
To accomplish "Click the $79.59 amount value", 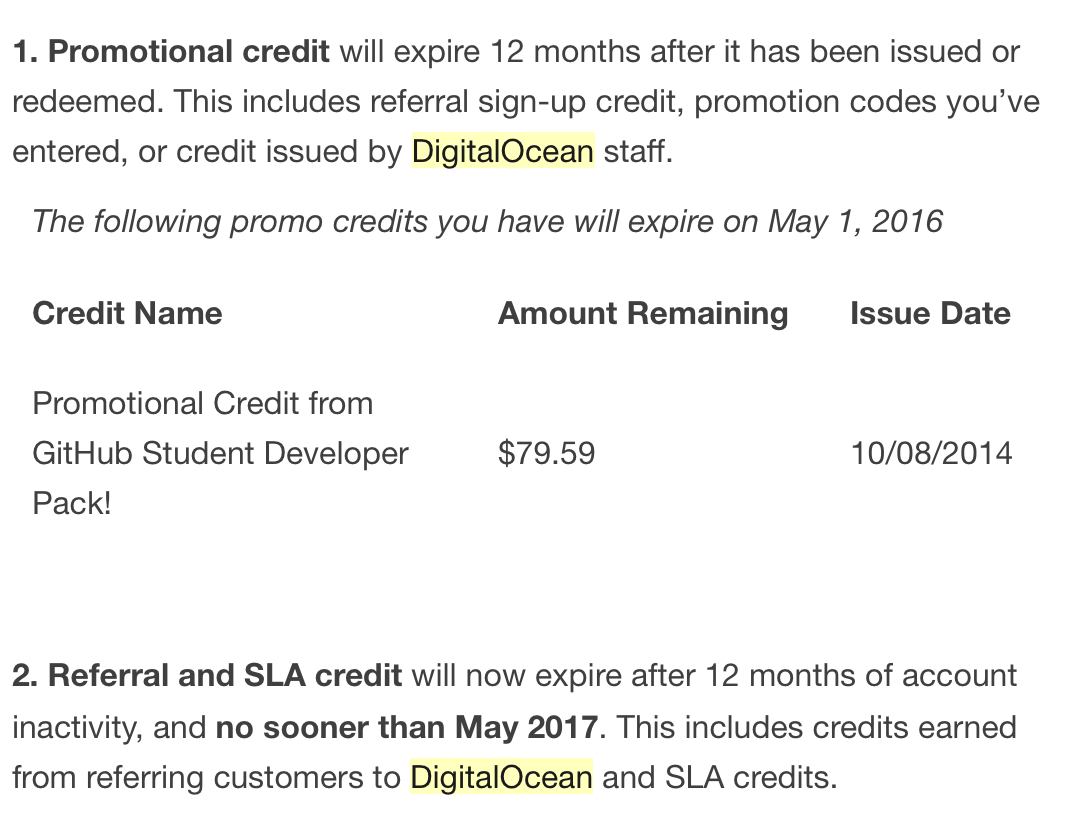I will (546, 453).
